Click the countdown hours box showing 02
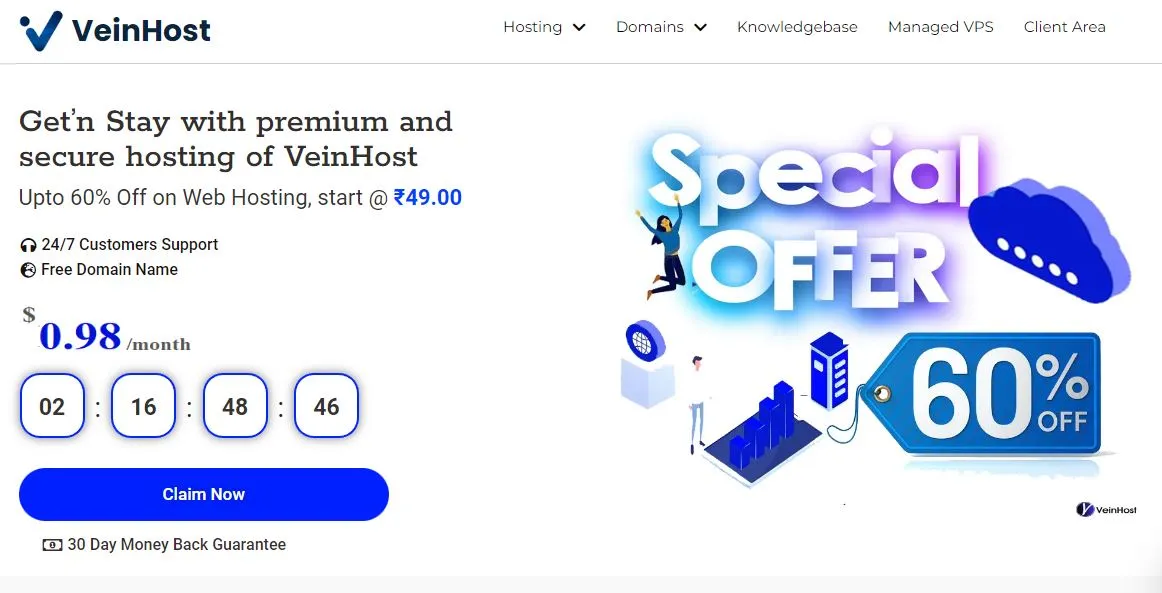 coord(52,405)
